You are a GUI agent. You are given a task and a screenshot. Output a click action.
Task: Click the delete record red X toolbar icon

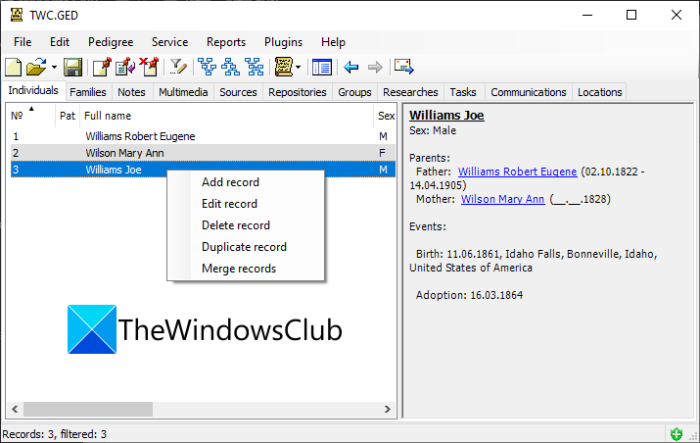[x=149, y=67]
